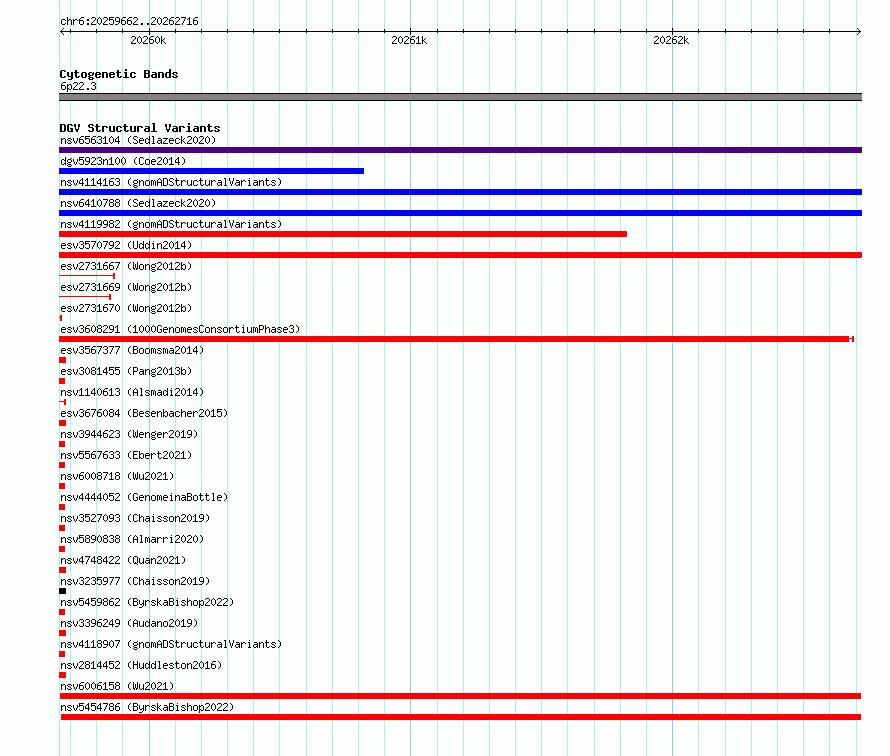890x756 pixels.
Task: Open nsv5567633 (Ebert2021) label
Action: [126, 455]
